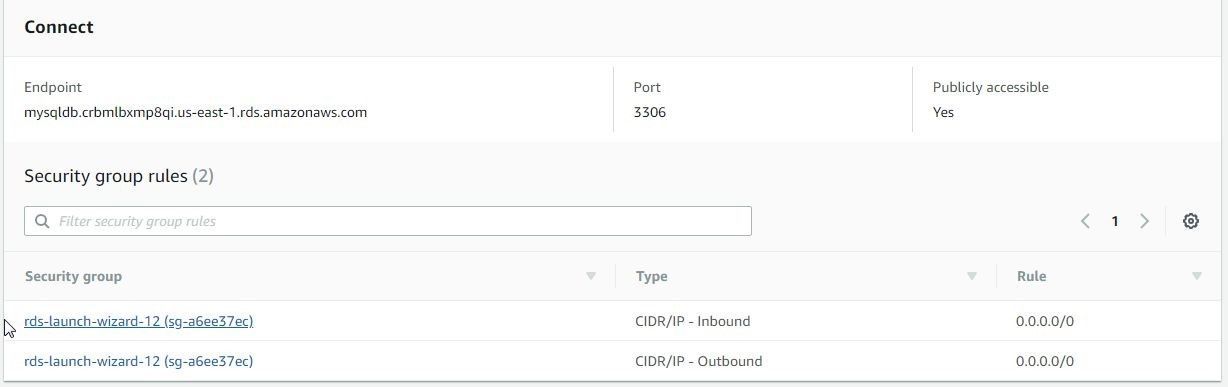Go to the previous page chevron
Screen dimensions: 1228x387
[x=1085, y=221]
